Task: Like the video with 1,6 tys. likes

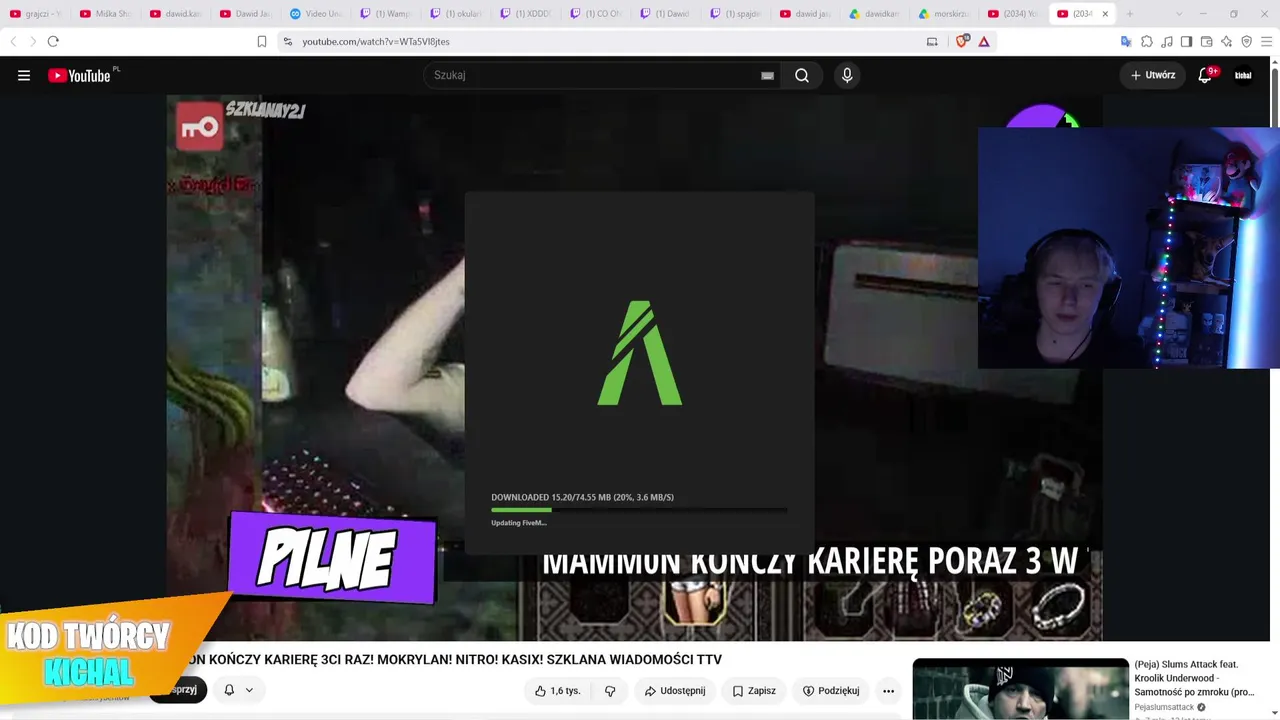Action: [x=557, y=690]
